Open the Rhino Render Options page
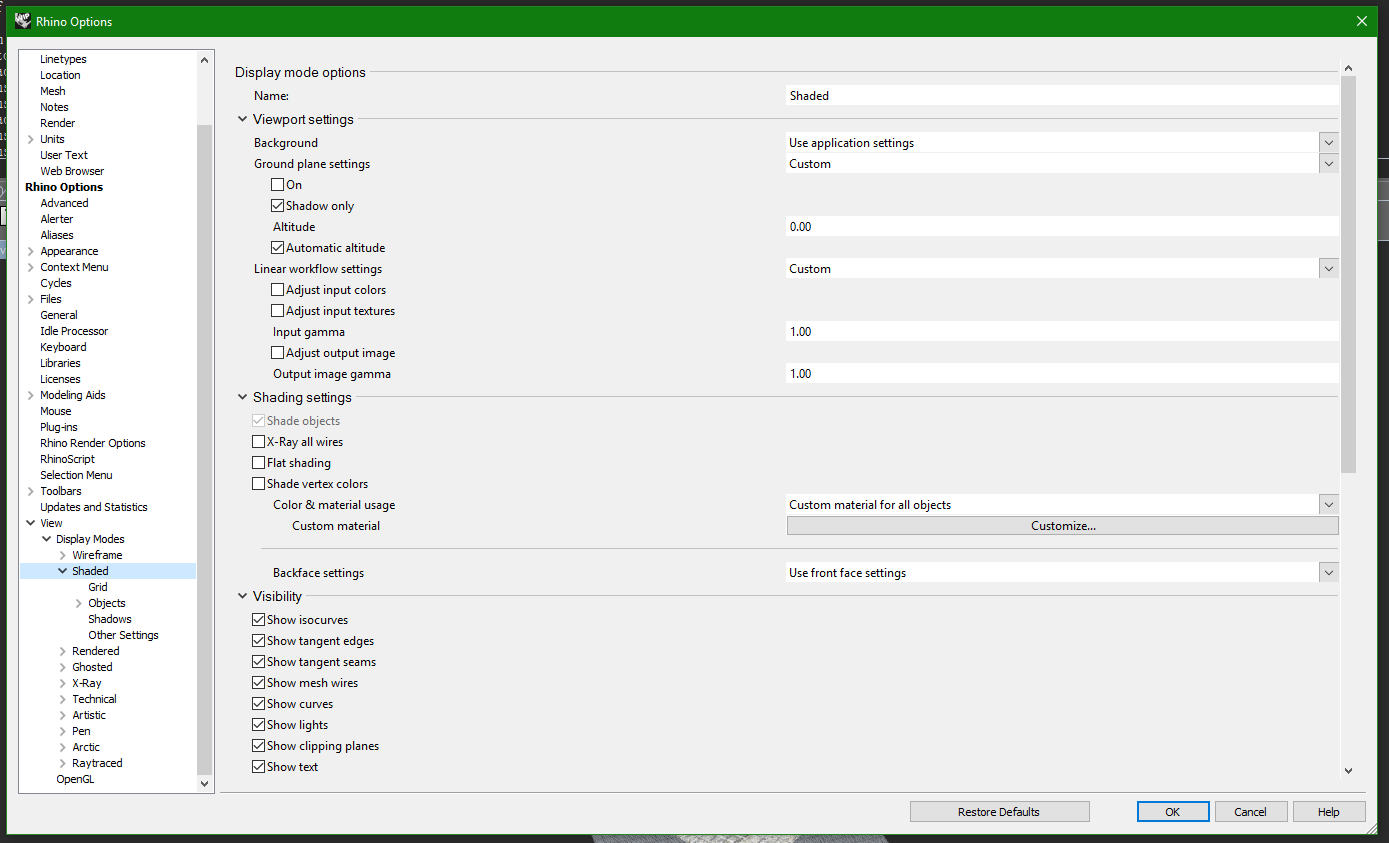Image resolution: width=1389 pixels, height=843 pixels. (93, 443)
